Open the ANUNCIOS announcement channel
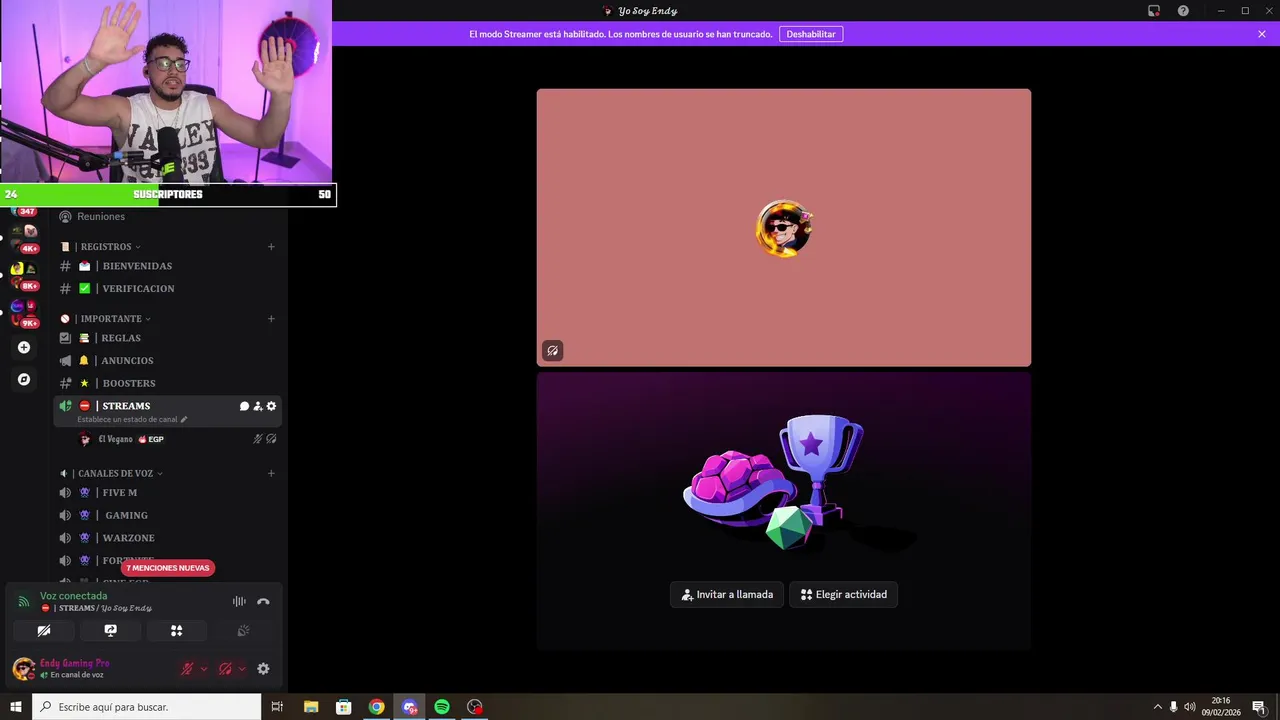The image size is (1280, 720). tap(167, 361)
